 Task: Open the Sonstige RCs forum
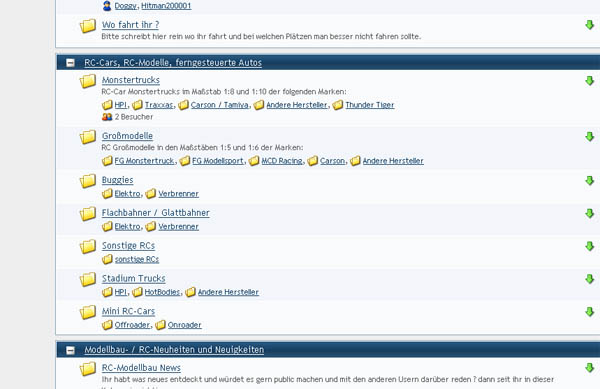(x=128, y=246)
